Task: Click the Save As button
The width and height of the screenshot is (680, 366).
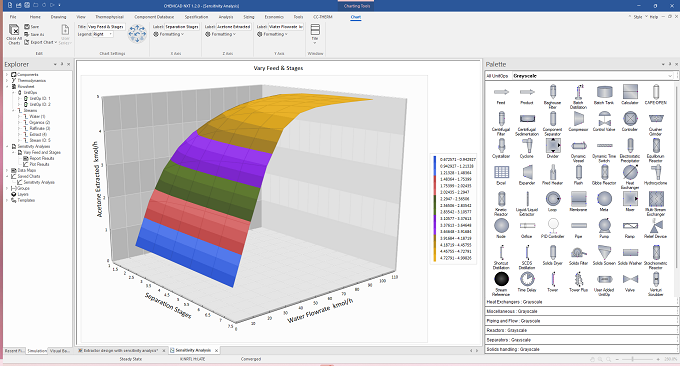Action: point(34,34)
